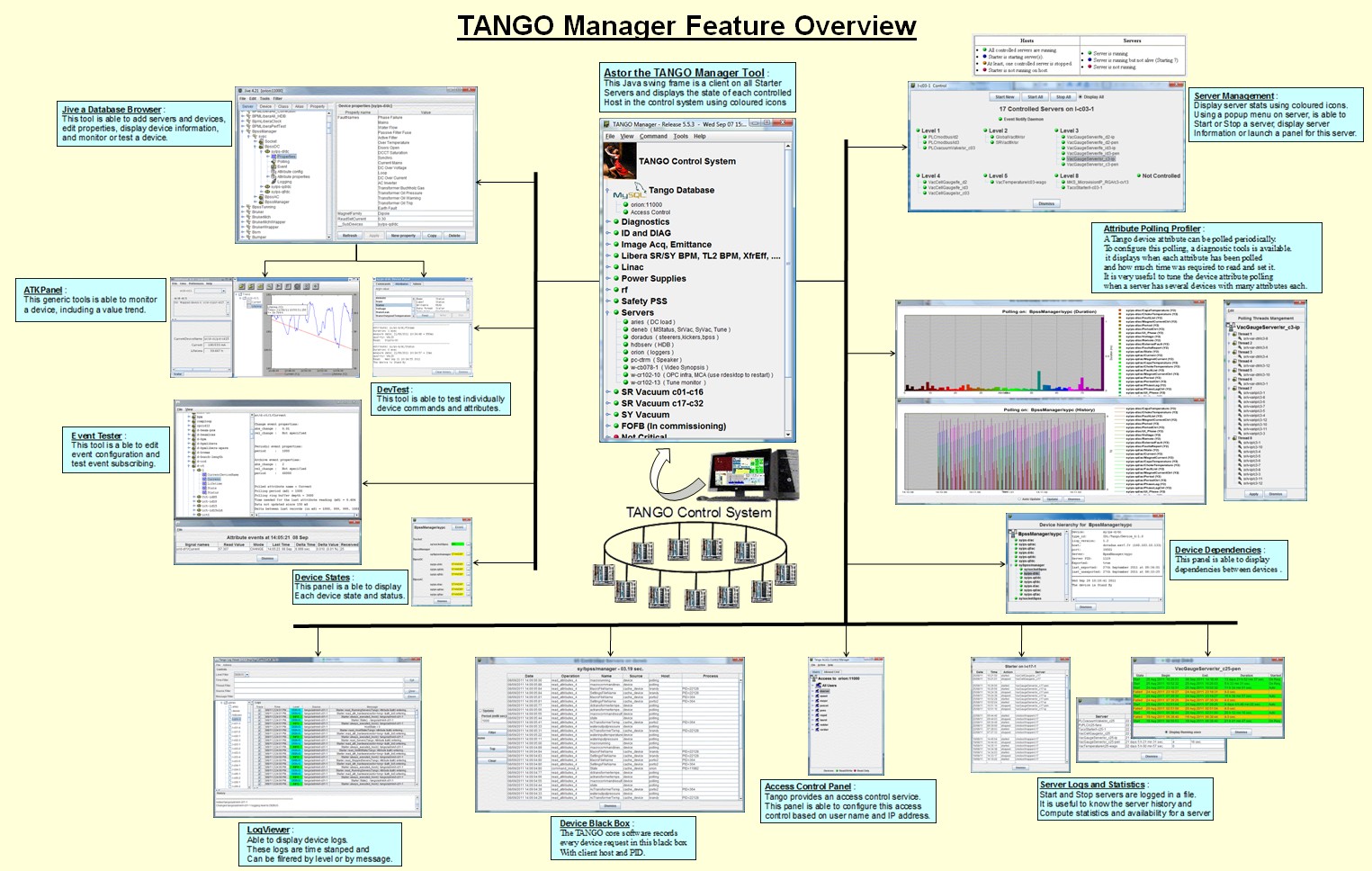Image resolution: width=1372 pixels, height=871 pixels.
Task: Click the Event Notify Daemon status LED
Action: [1000, 119]
